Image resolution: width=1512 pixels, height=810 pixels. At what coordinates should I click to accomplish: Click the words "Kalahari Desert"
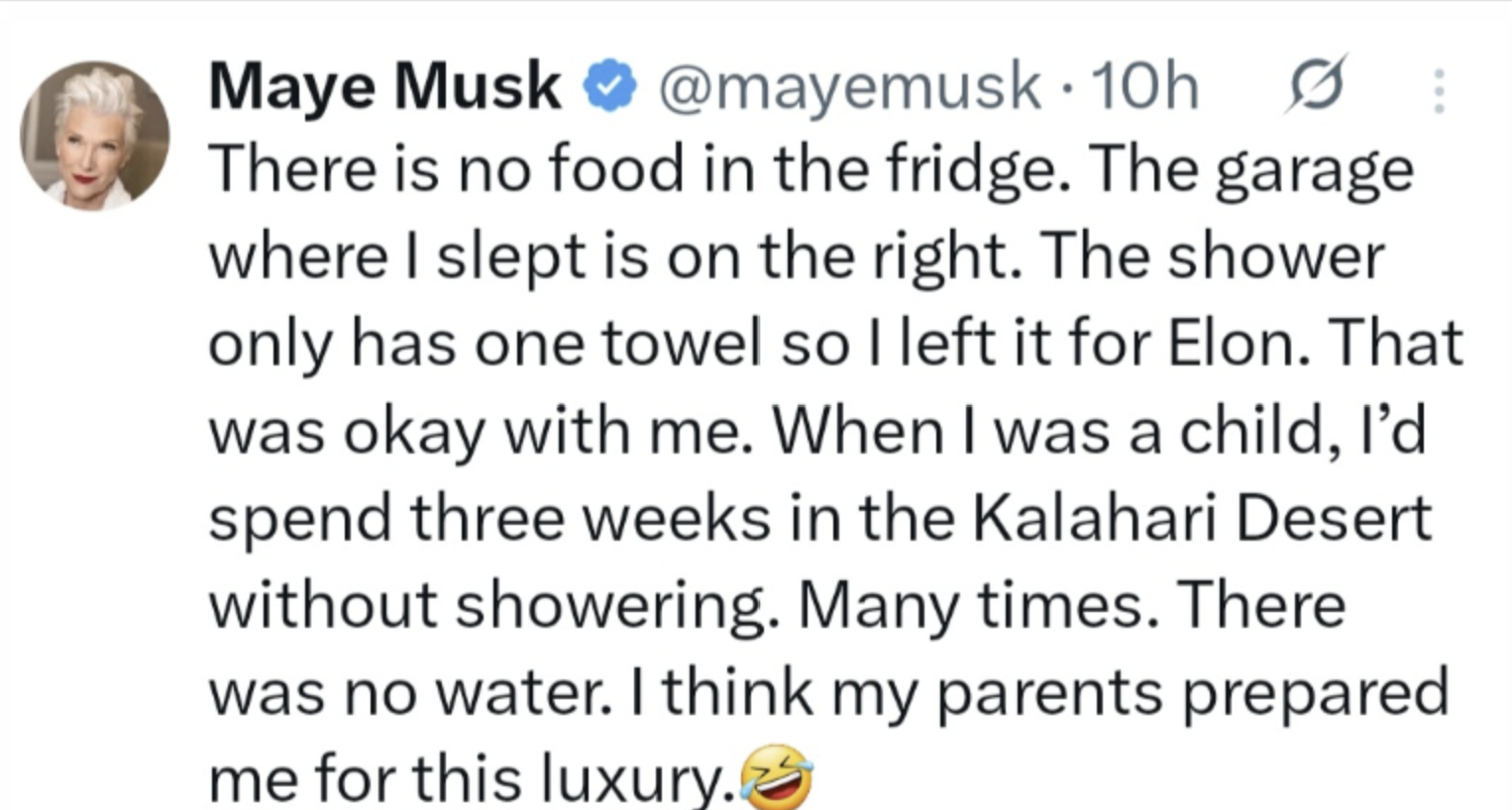(x=1202, y=518)
